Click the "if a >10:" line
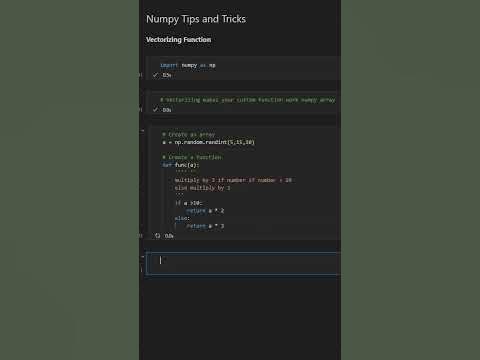This screenshot has height=360, width=480. [189, 203]
